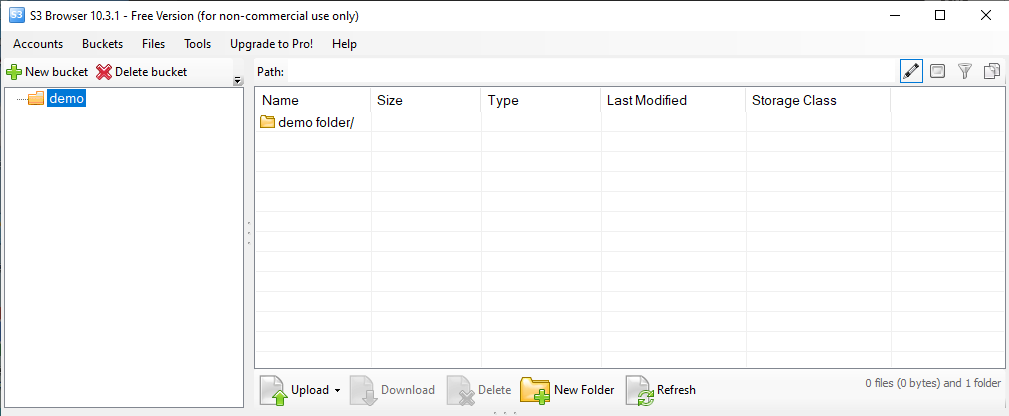The height and width of the screenshot is (416, 1009).
Task: Select the demo bucket in the tree
Action: click(66, 99)
